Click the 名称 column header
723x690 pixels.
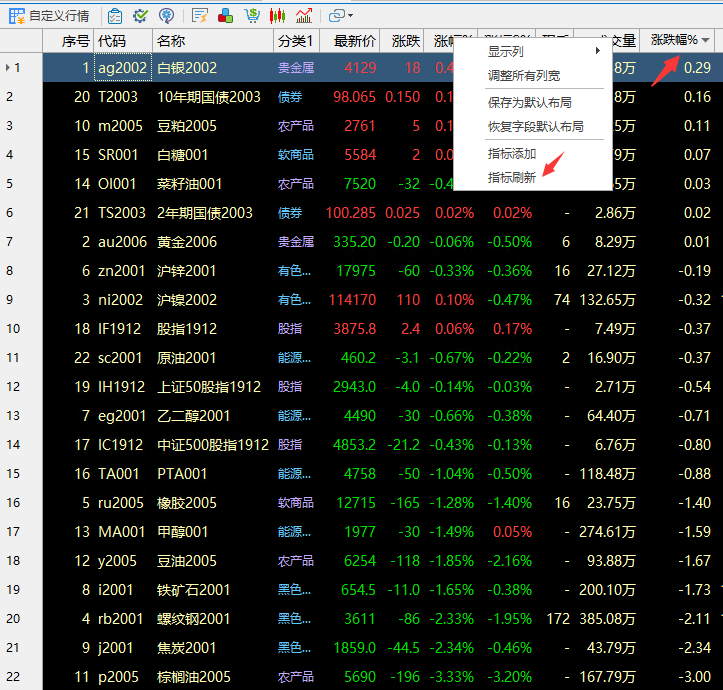click(213, 41)
